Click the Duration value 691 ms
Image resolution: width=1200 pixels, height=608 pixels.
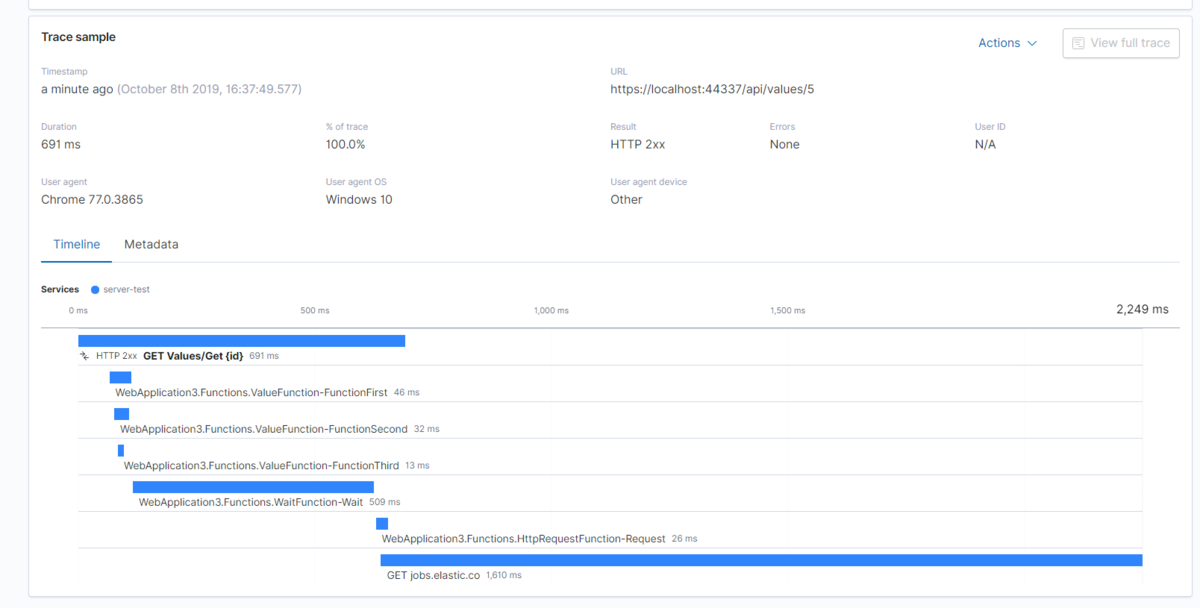61,144
